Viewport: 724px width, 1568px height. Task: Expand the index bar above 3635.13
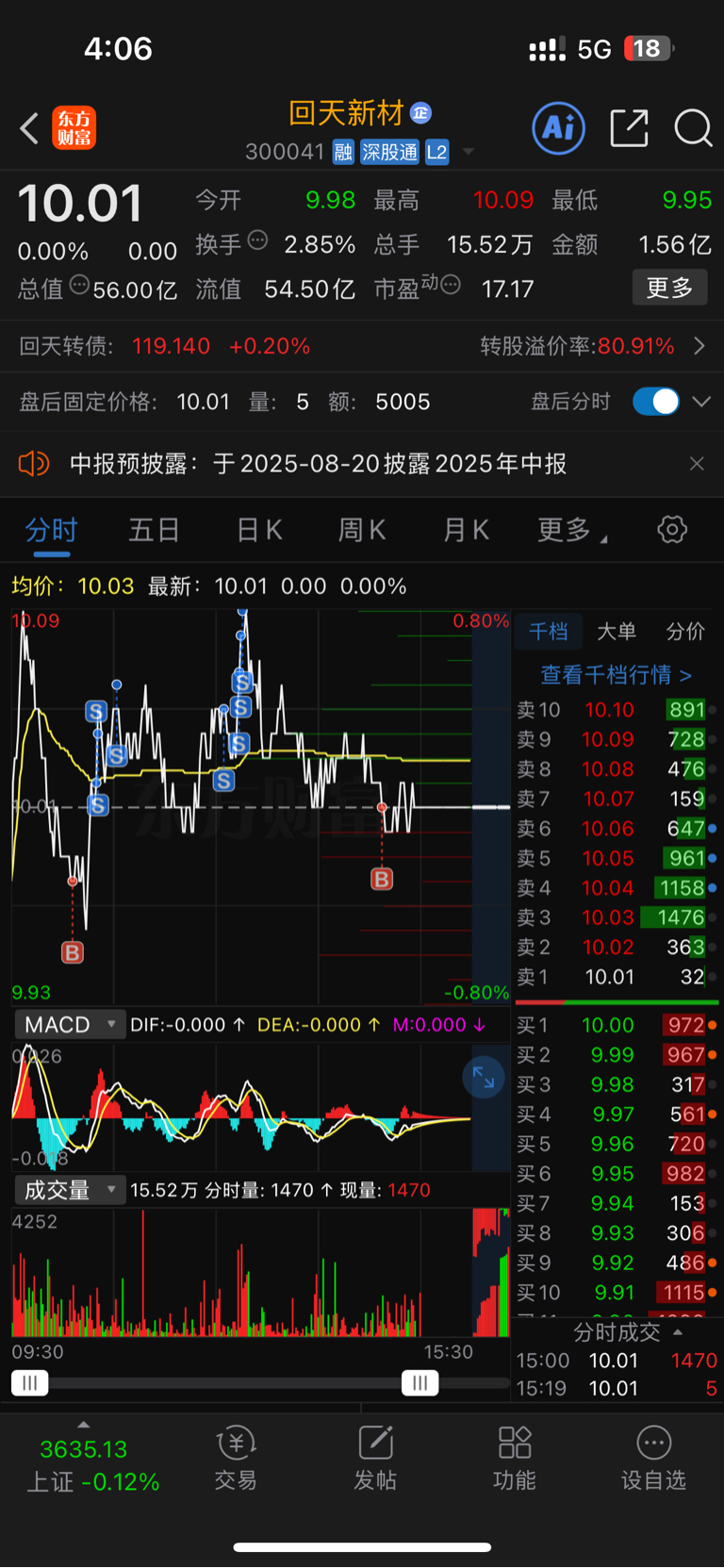(84, 1425)
